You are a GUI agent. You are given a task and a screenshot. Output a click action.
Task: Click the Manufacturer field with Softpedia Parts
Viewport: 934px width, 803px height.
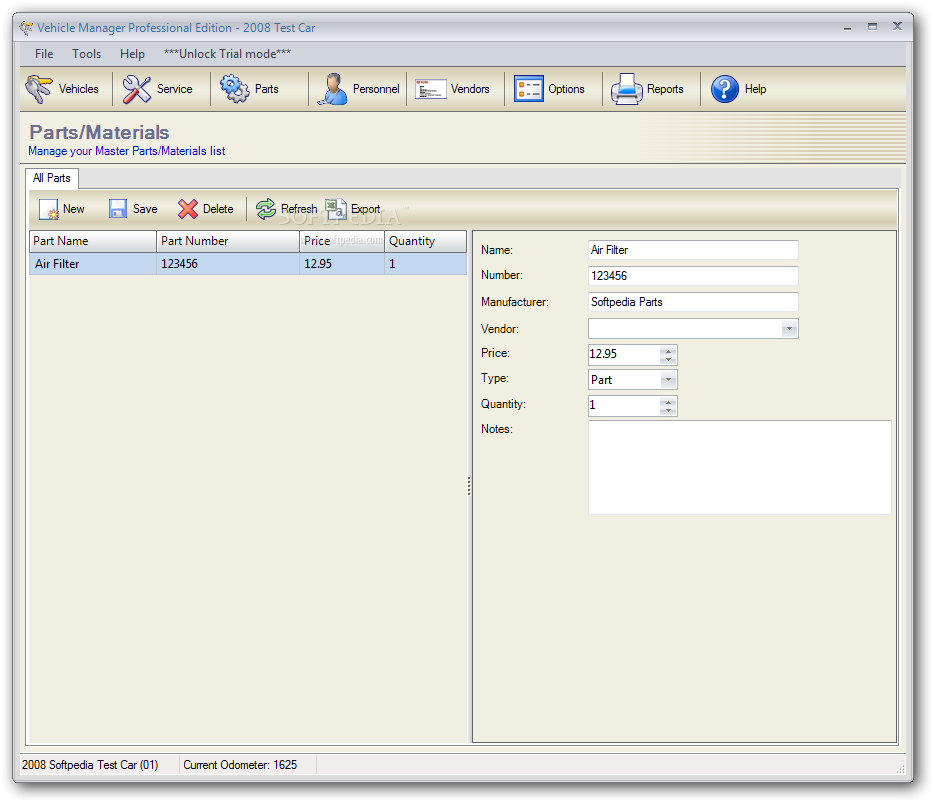coord(693,302)
